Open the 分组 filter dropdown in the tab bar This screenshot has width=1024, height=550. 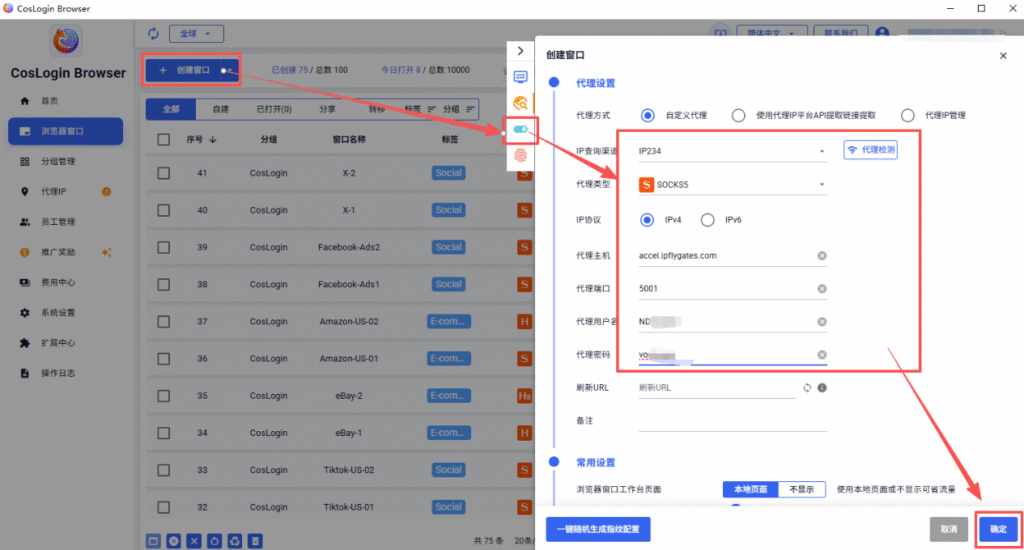click(459, 109)
